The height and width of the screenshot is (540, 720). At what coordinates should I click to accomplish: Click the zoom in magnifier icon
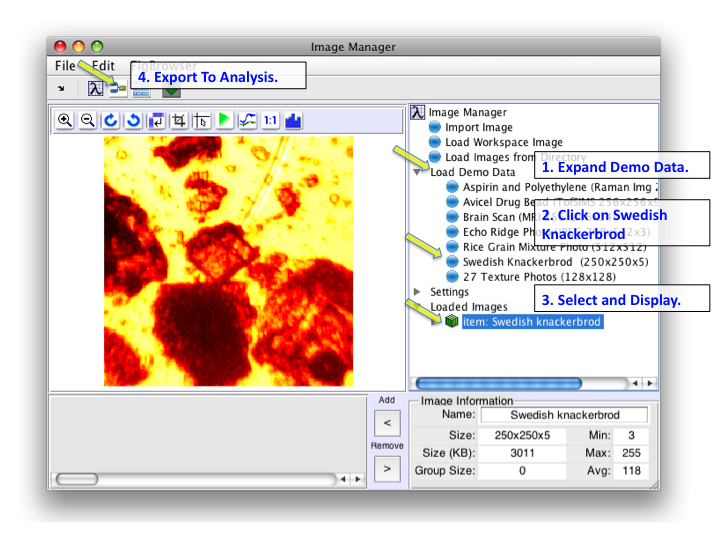(x=65, y=120)
